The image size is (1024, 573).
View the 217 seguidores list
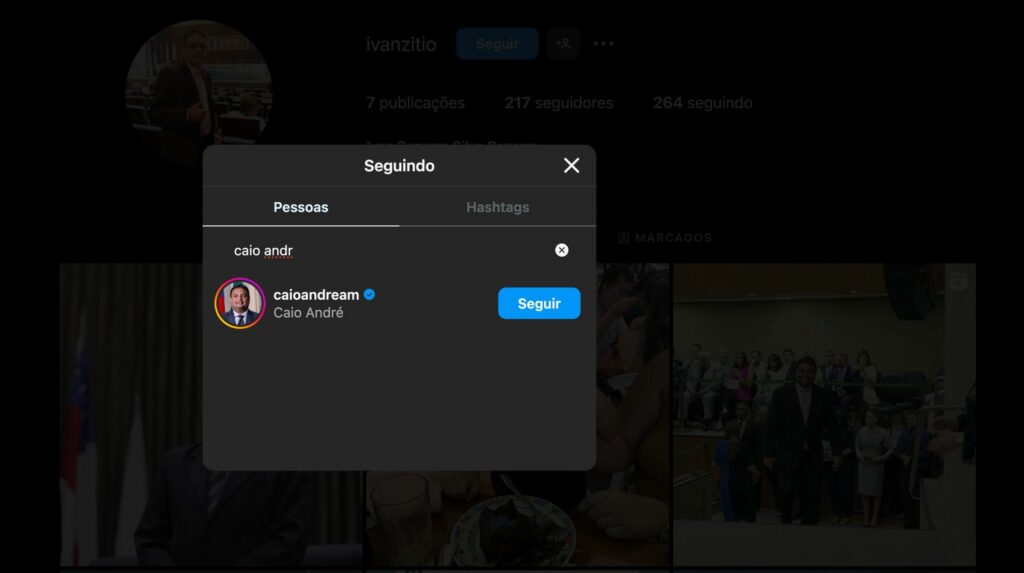point(558,103)
